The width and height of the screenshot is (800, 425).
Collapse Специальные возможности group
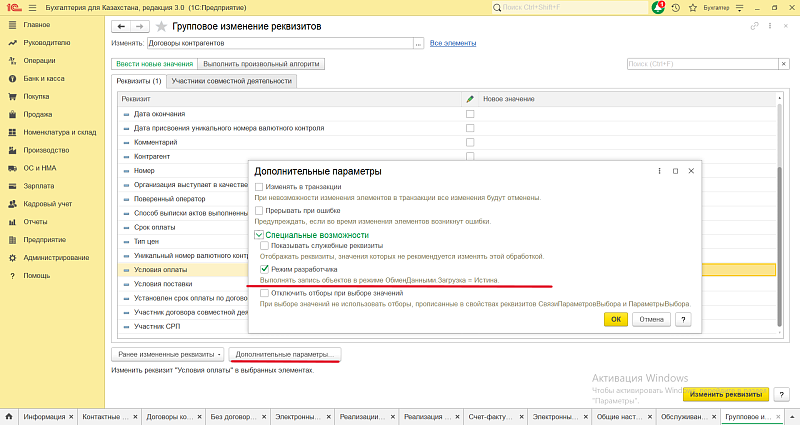click(259, 235)
